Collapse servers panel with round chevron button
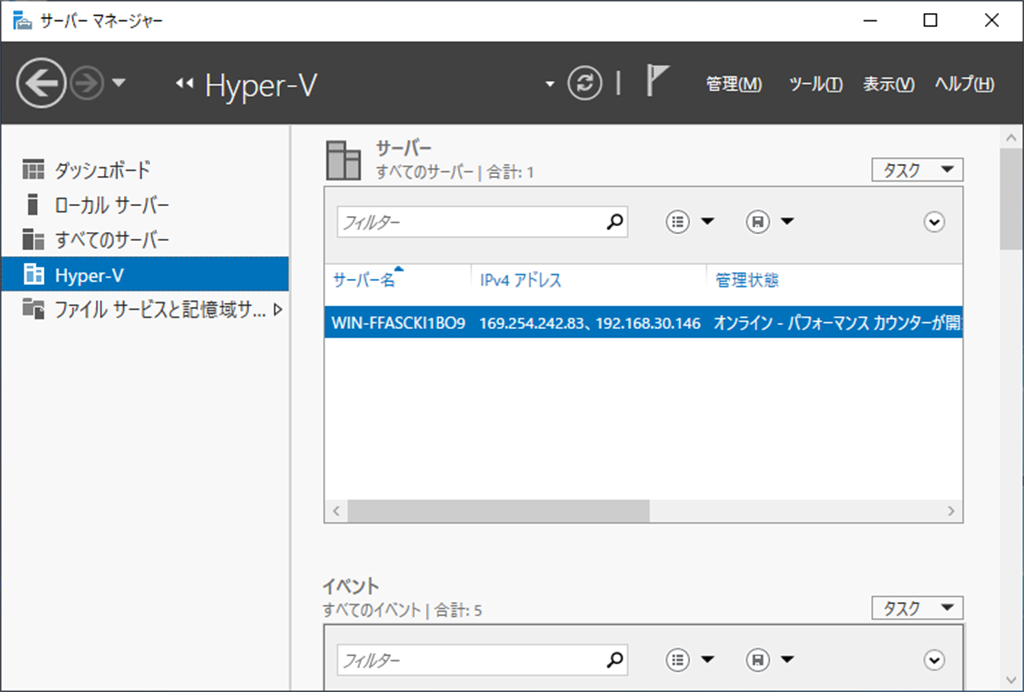 (934, 222)
